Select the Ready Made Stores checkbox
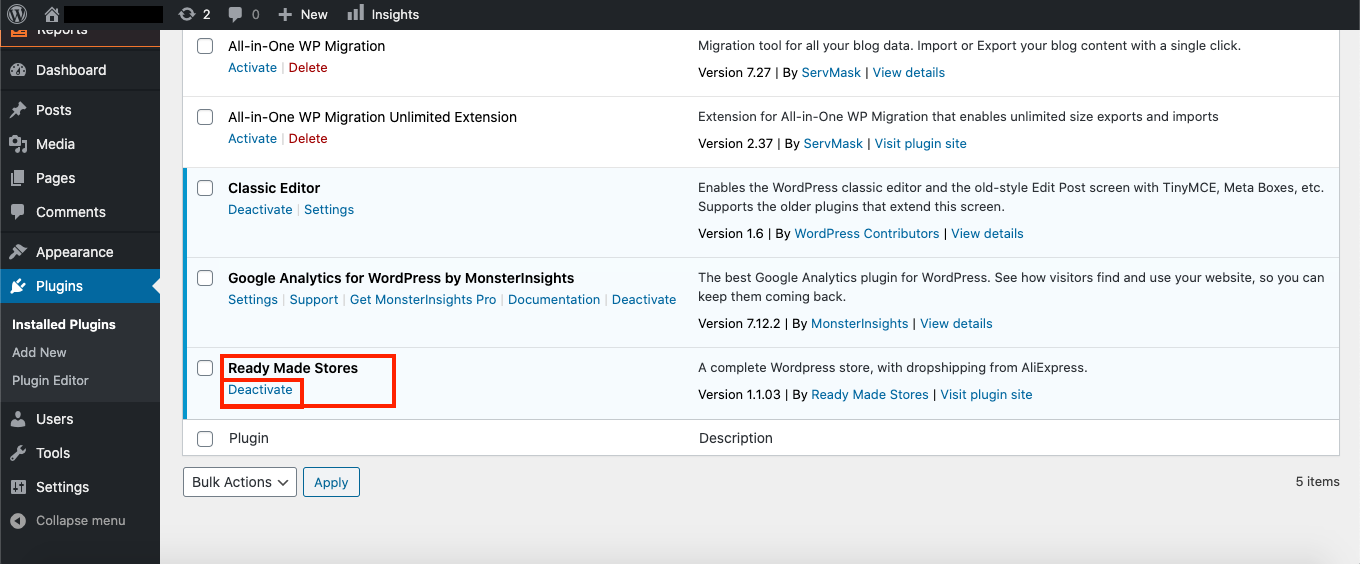Image resolution: width=1360 pixels, height=564 pixels. pyautogui.click(x=205, y=368)
